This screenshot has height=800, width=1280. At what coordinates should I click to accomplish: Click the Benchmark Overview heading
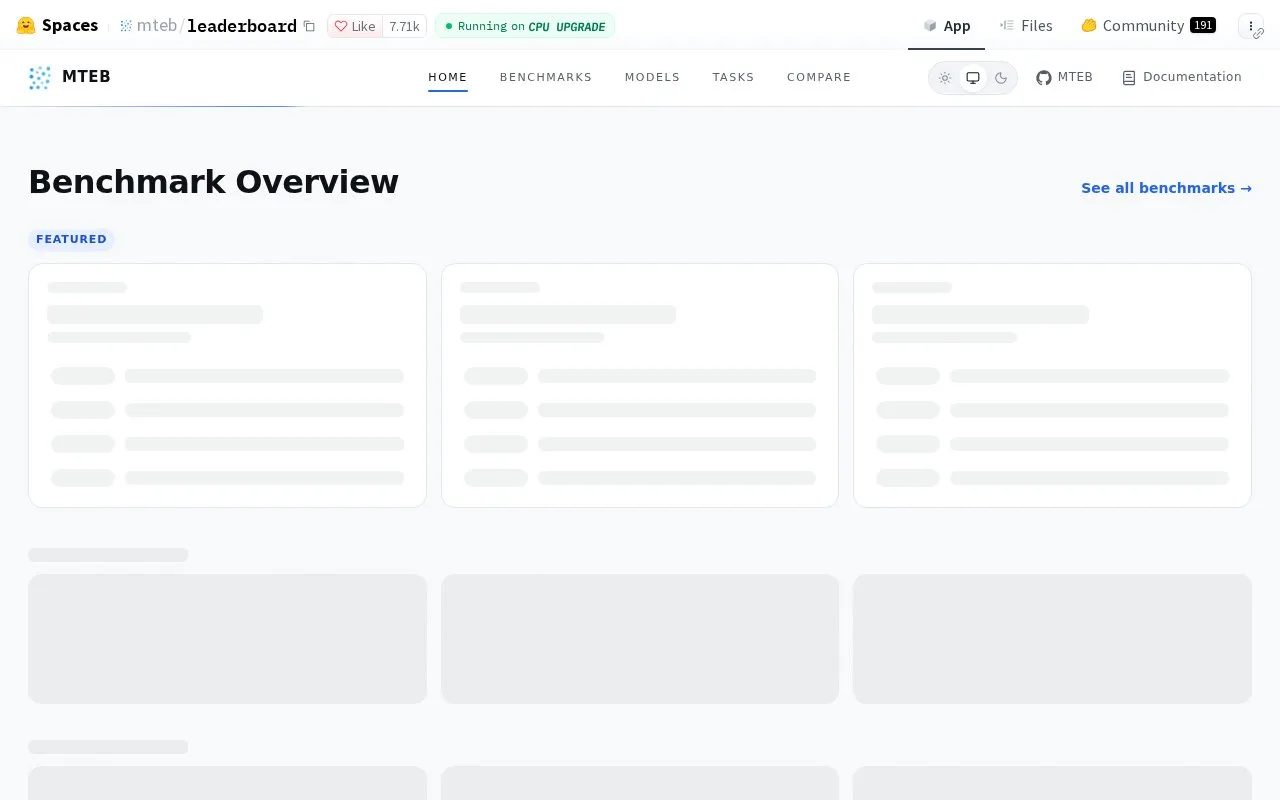tap(213, 182)
